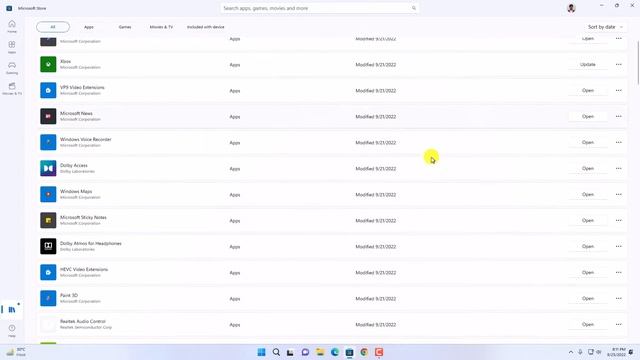This screenshot has width=640, height=360.
Task: Click the vertical scrollbar of the library list
Action: click(638, 62)
